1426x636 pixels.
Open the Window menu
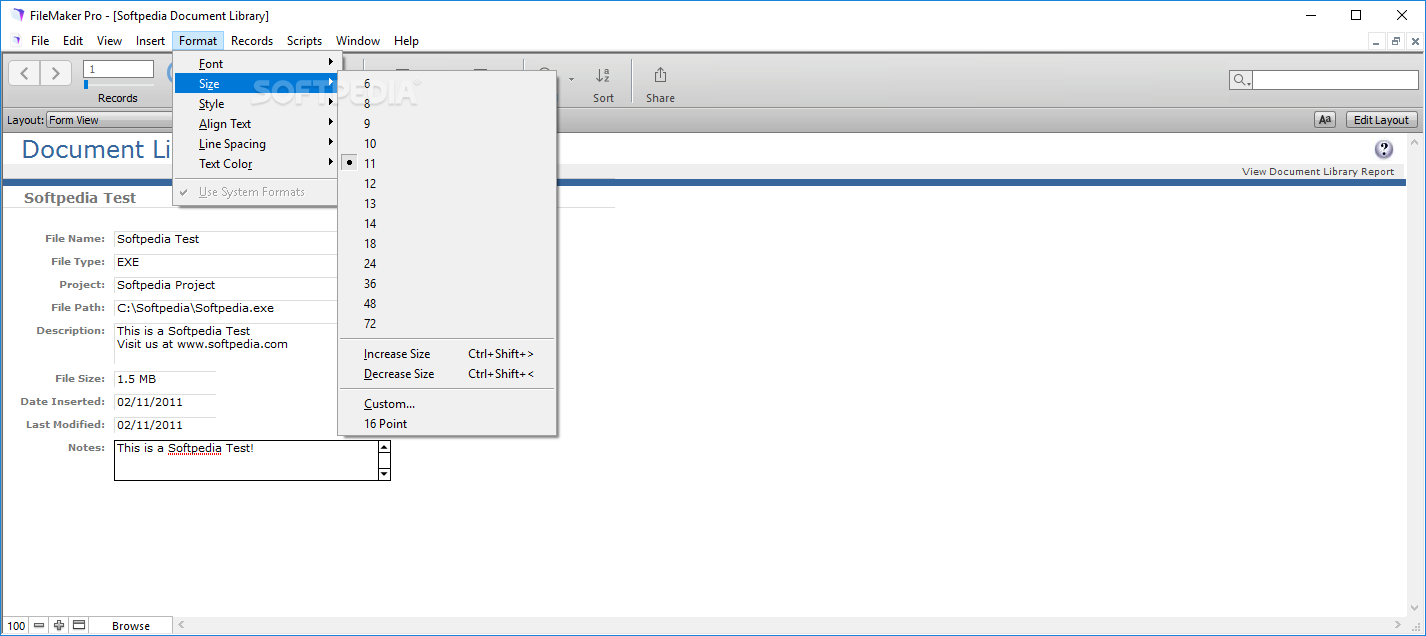tap(358, 41)
